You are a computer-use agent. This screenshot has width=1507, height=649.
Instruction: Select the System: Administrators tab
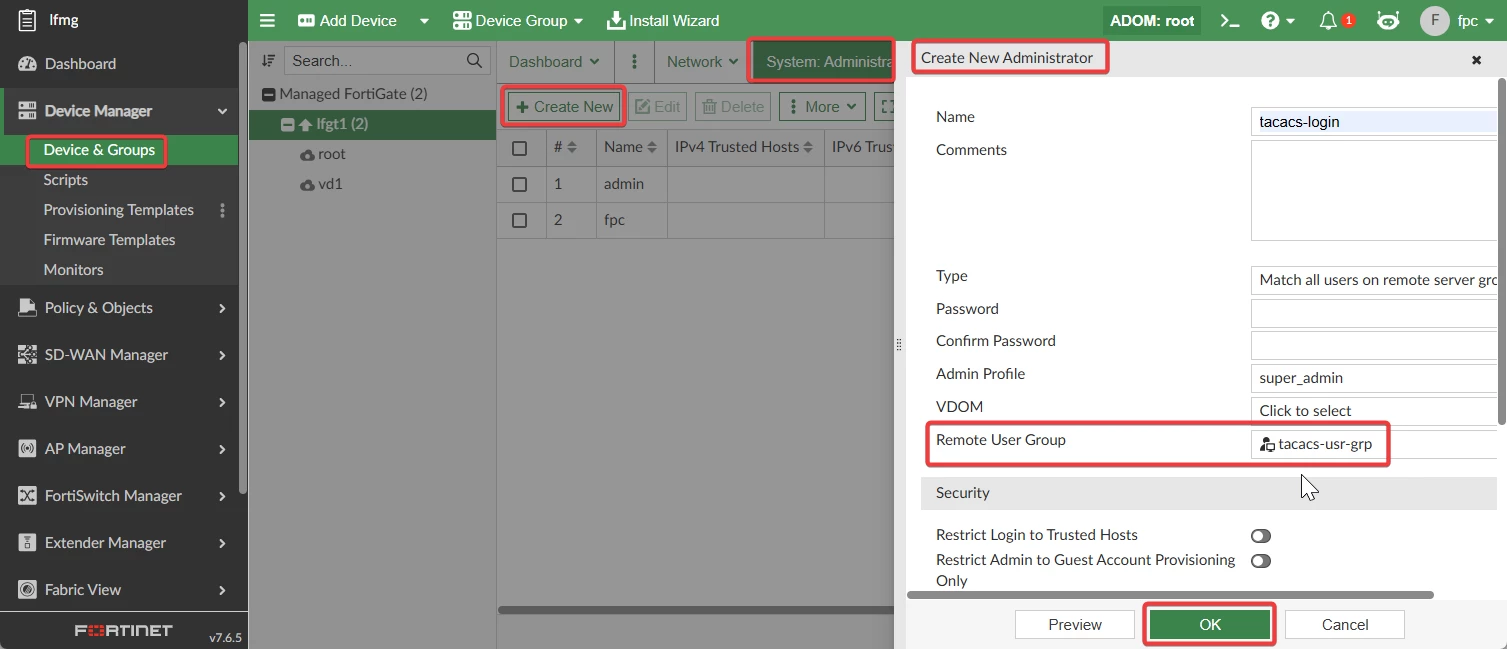tap(822, 61)
